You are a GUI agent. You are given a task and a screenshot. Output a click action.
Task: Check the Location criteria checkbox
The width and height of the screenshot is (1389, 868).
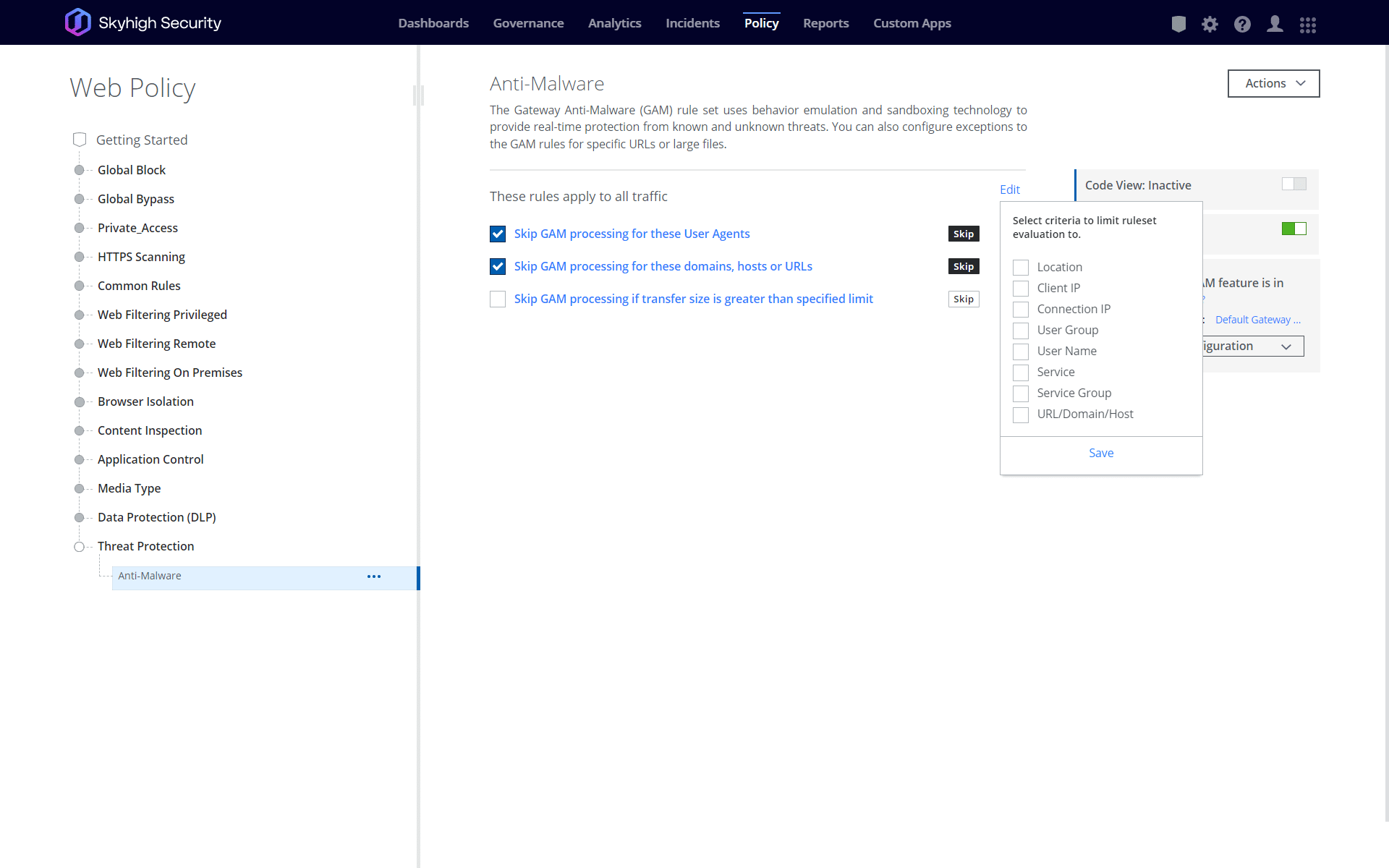pos(1021,268)
